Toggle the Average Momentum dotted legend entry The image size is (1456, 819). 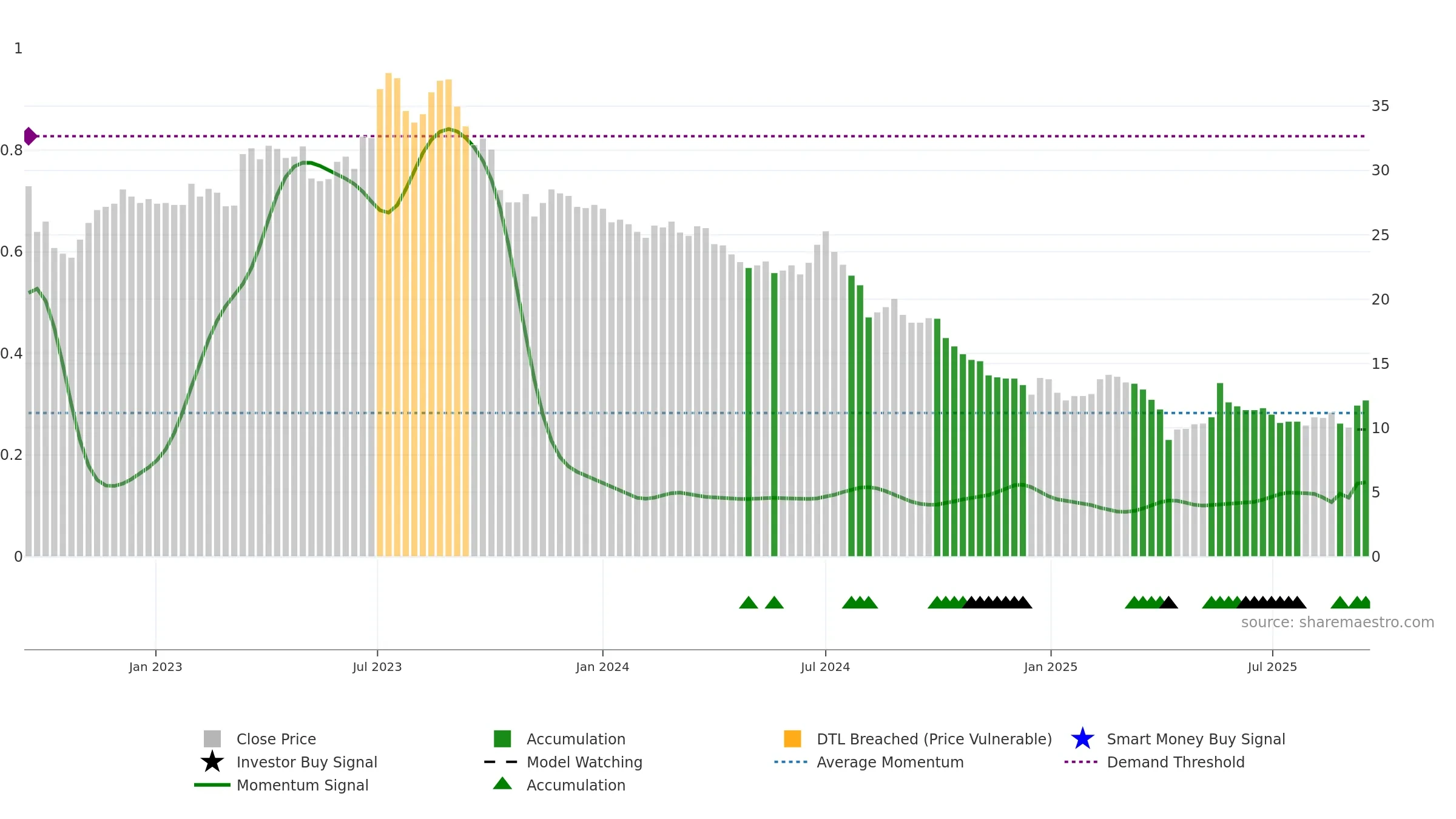pyautogui.click(x=869, y=762)
